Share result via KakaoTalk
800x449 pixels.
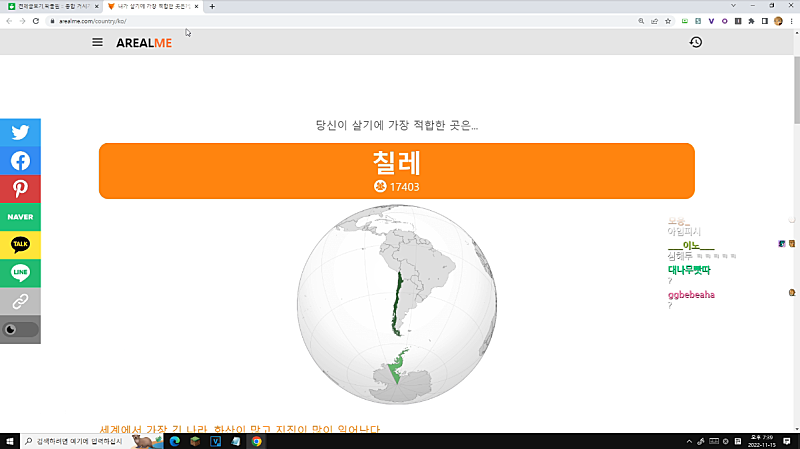[20, 245]
